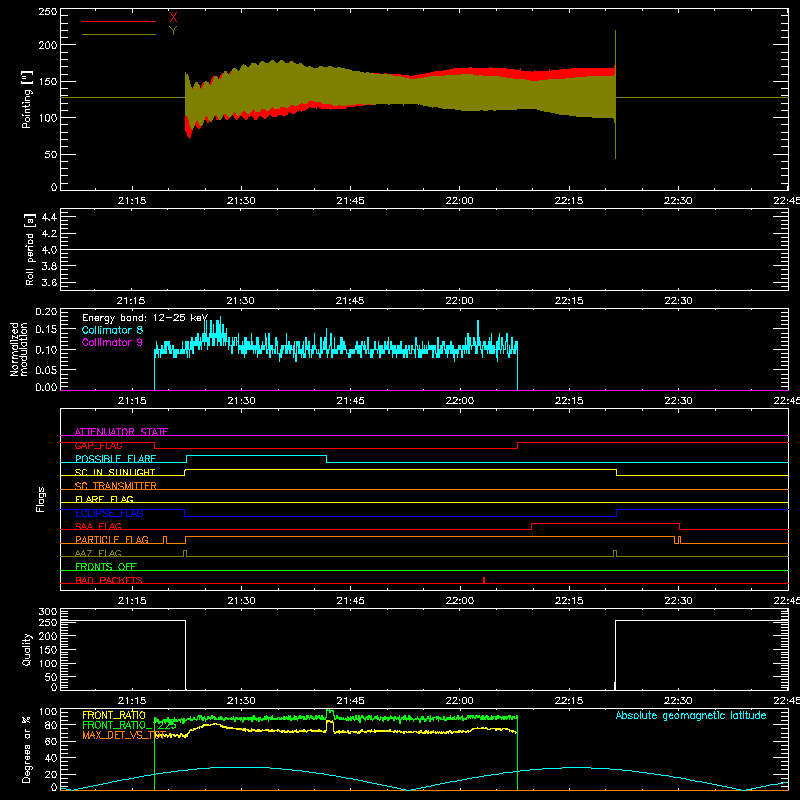The height and width of the screenshot is (800, 800).
Task: Click the FLARE_FLAG label
Action: 104,499
